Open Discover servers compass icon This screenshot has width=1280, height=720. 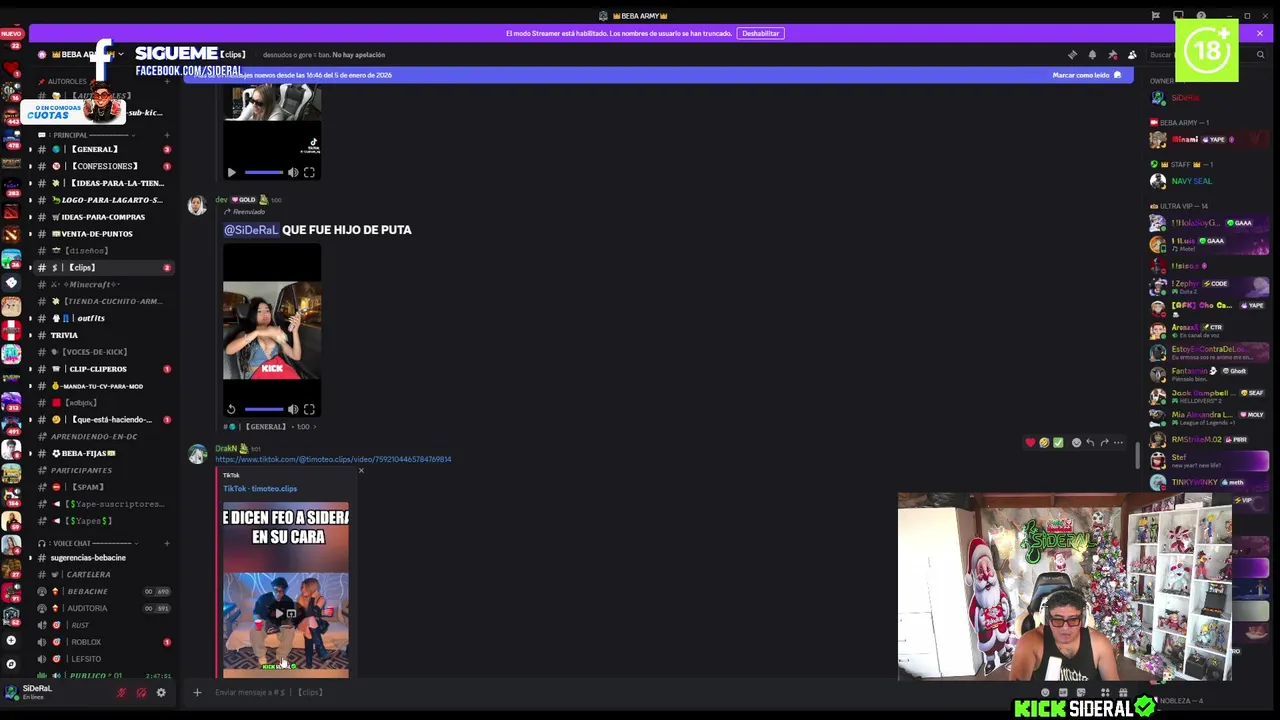click(11, 663)
